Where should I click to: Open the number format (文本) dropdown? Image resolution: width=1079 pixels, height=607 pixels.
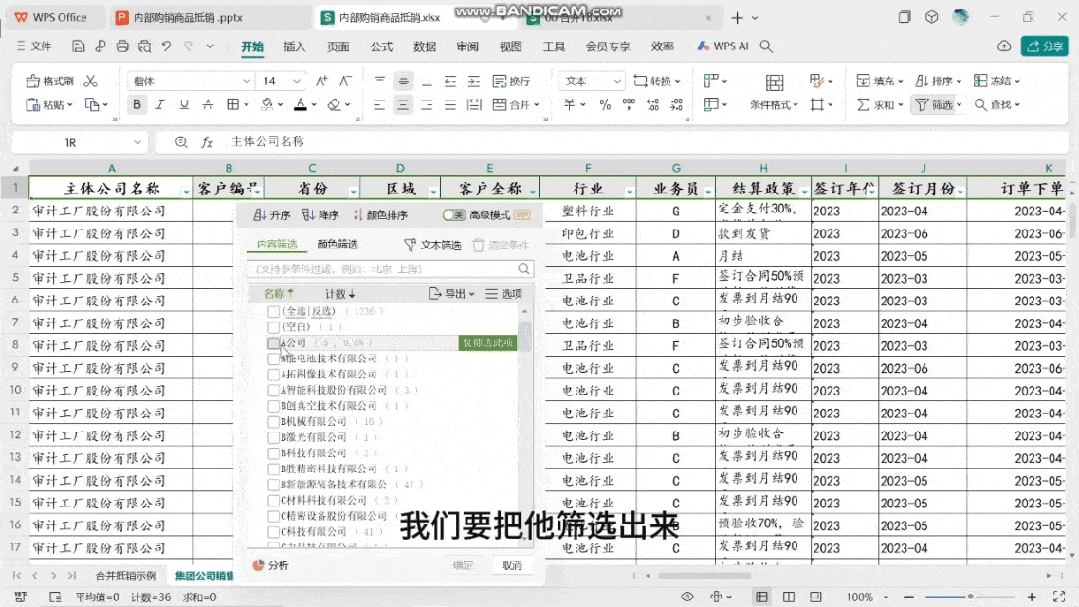tap(617, 81)
